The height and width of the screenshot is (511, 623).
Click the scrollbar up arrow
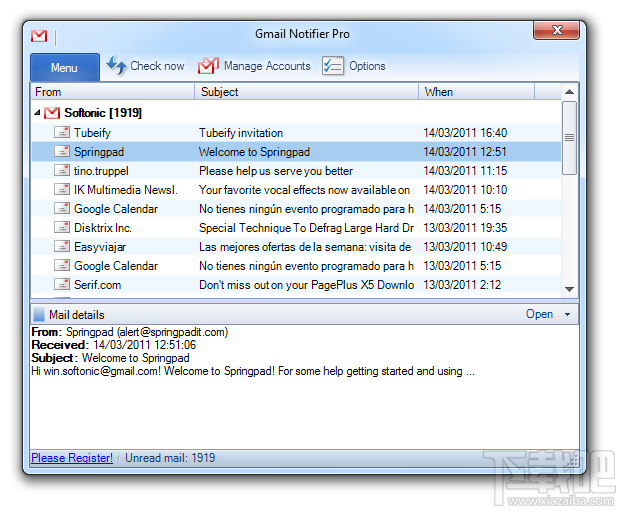(569, 92)
